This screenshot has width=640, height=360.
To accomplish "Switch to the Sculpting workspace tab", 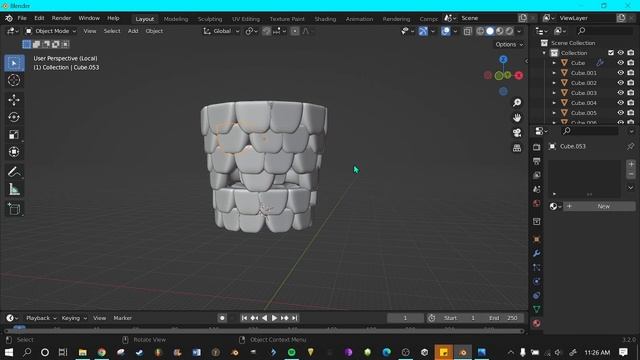I will (x=210, y=19).
